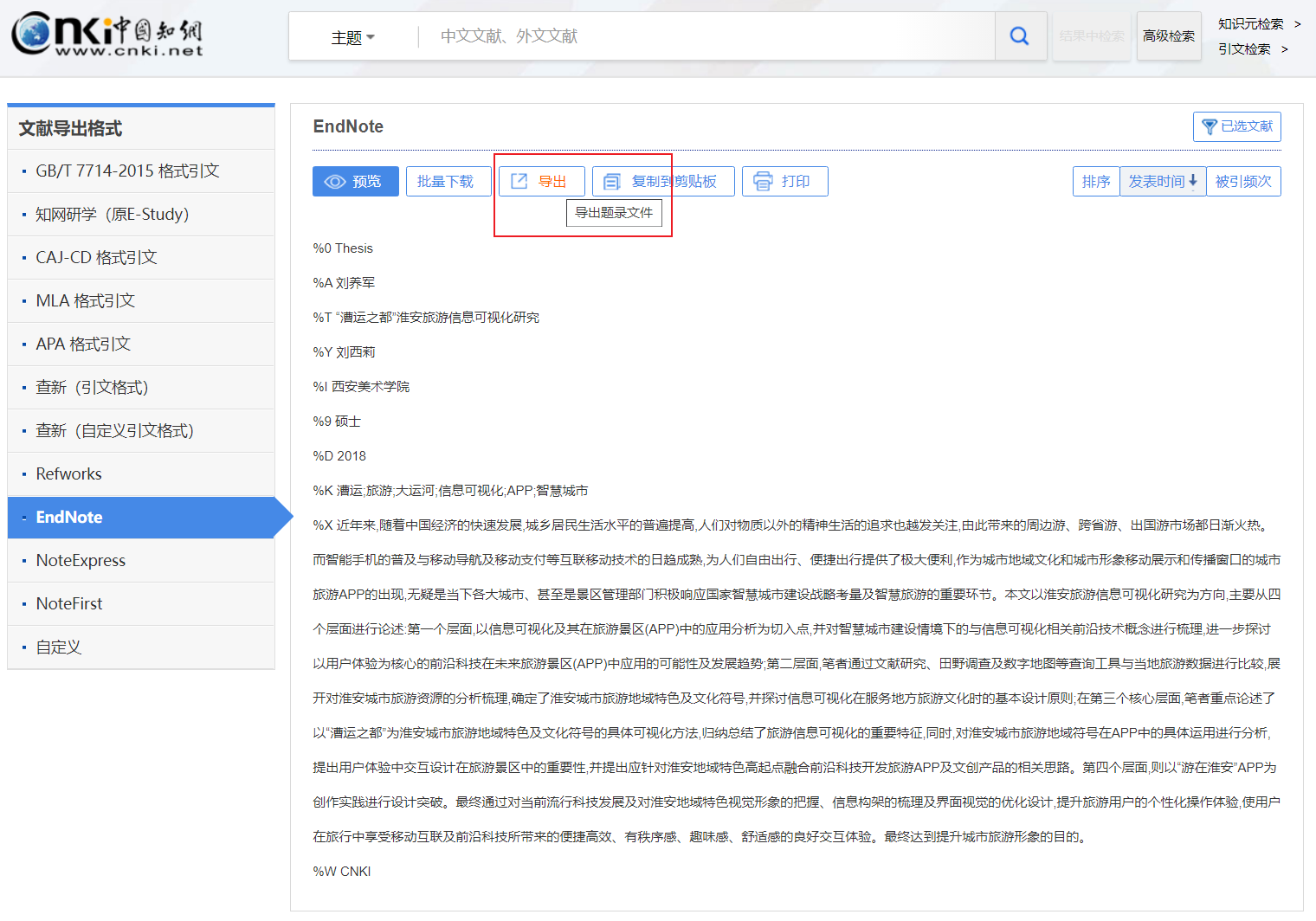1316x921 pixels.
Task: Click the line %I 西安美术学院
Action: click(x=361, y=387)
